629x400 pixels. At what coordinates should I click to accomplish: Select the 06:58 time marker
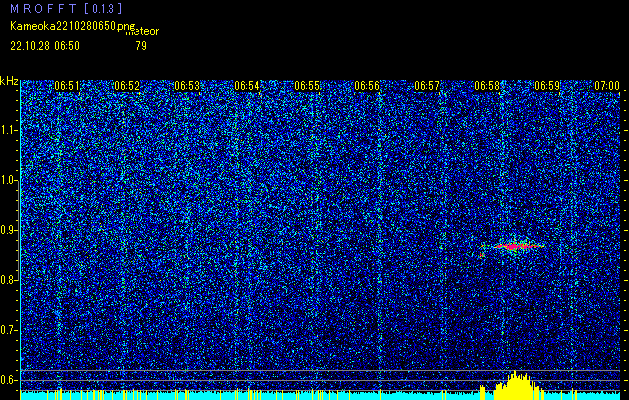click(487, 86)
